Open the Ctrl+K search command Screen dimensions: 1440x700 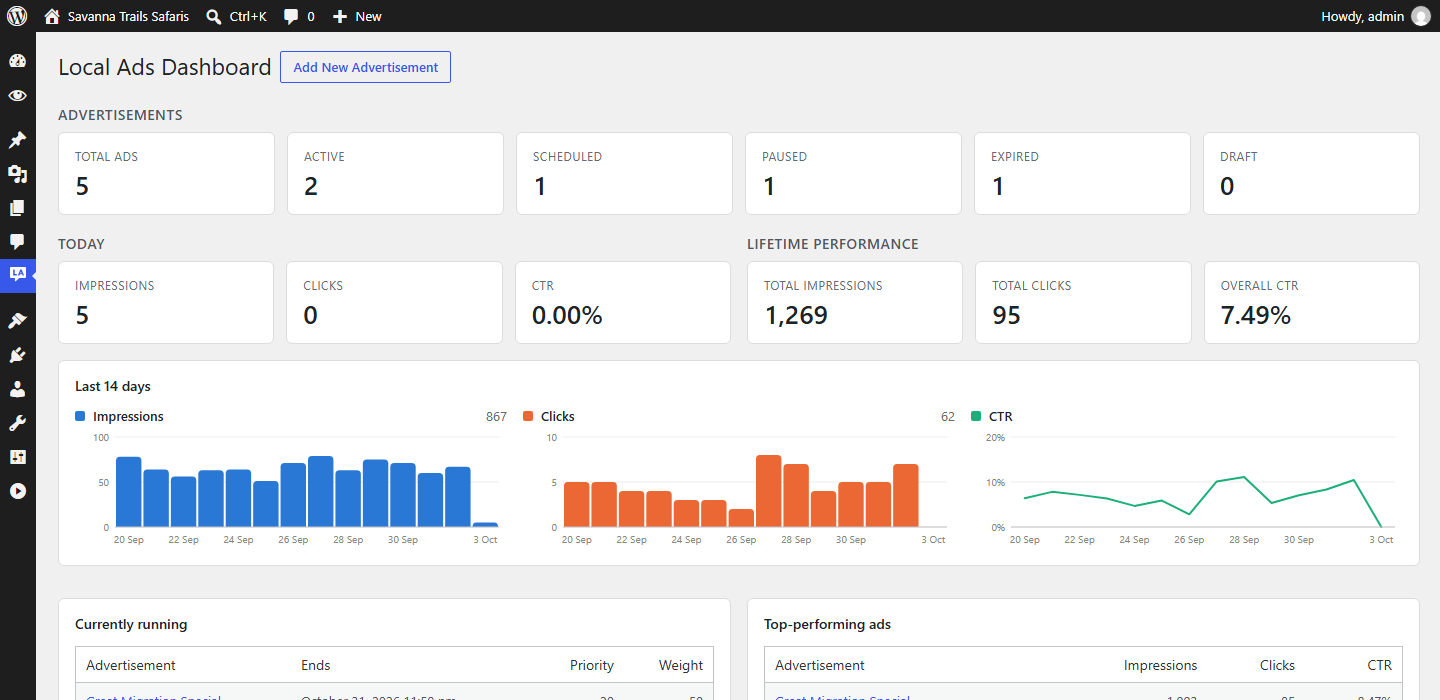click(248, 16)
